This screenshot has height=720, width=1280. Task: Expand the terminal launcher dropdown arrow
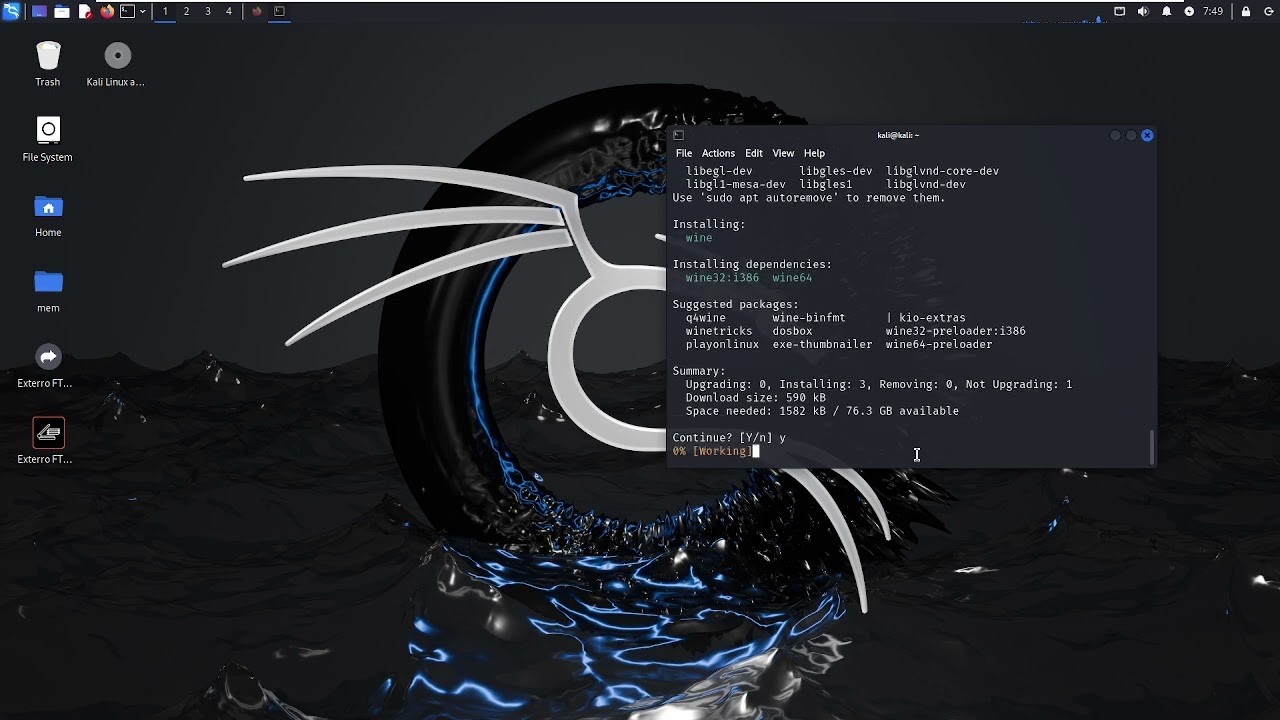[143, 11]
